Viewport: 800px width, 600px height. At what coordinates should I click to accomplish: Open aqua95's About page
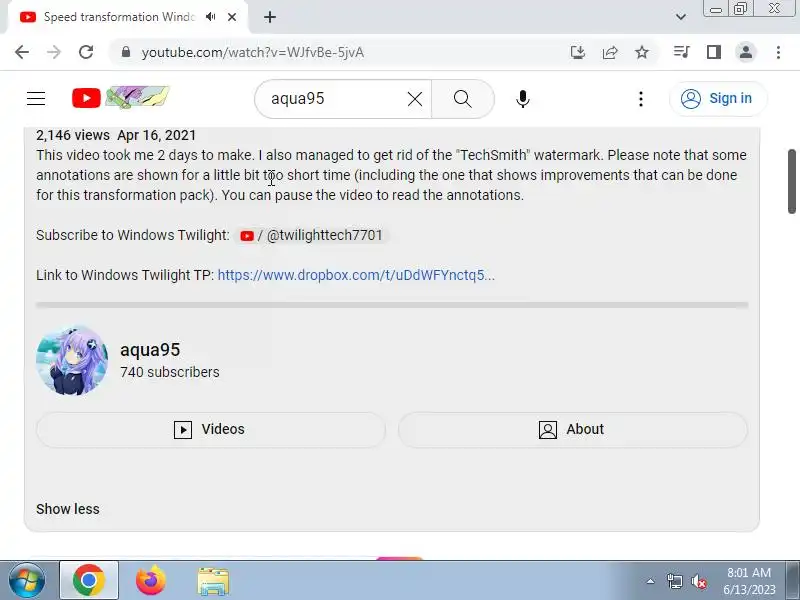572,430
